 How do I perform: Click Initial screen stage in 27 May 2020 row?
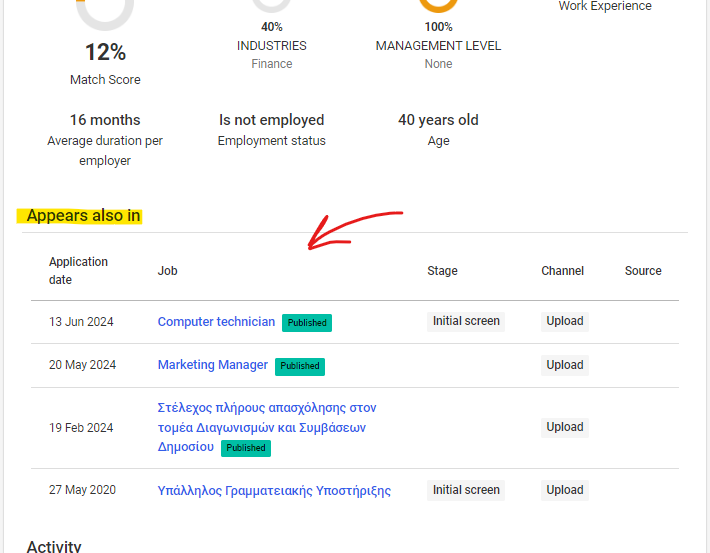pos(466,490)
